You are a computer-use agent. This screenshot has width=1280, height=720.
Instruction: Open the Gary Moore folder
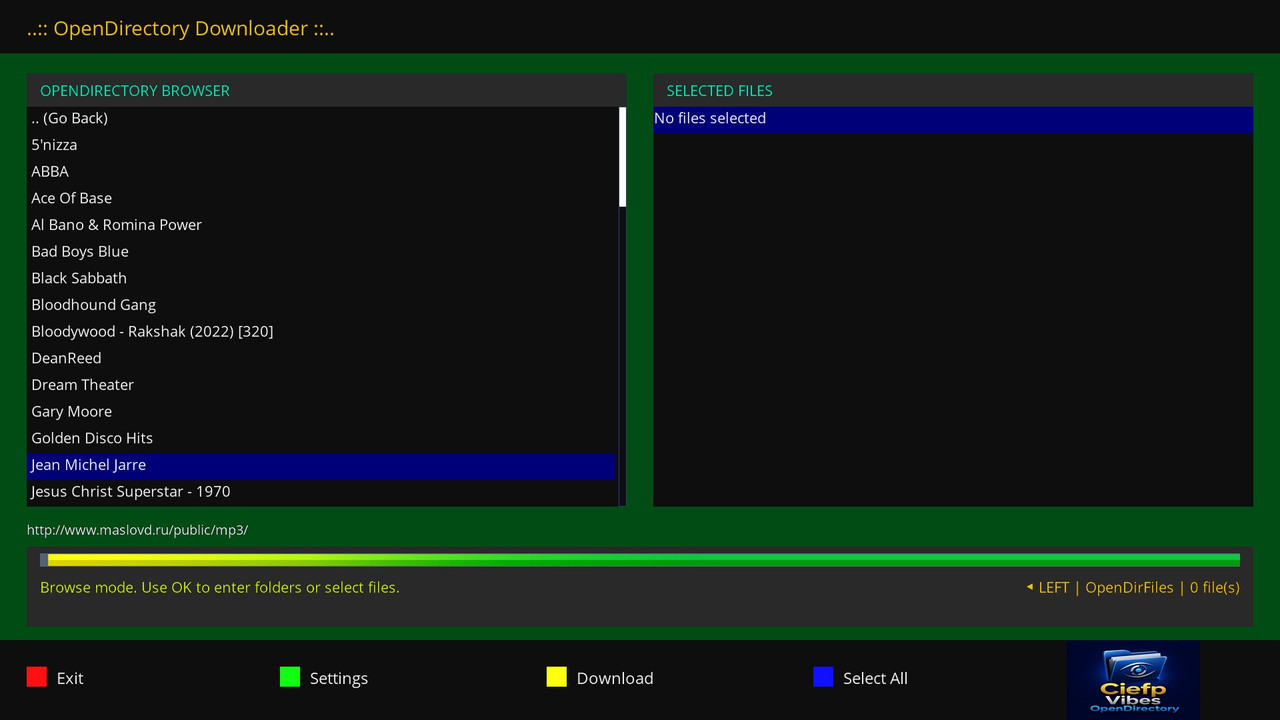click(321, 411)
